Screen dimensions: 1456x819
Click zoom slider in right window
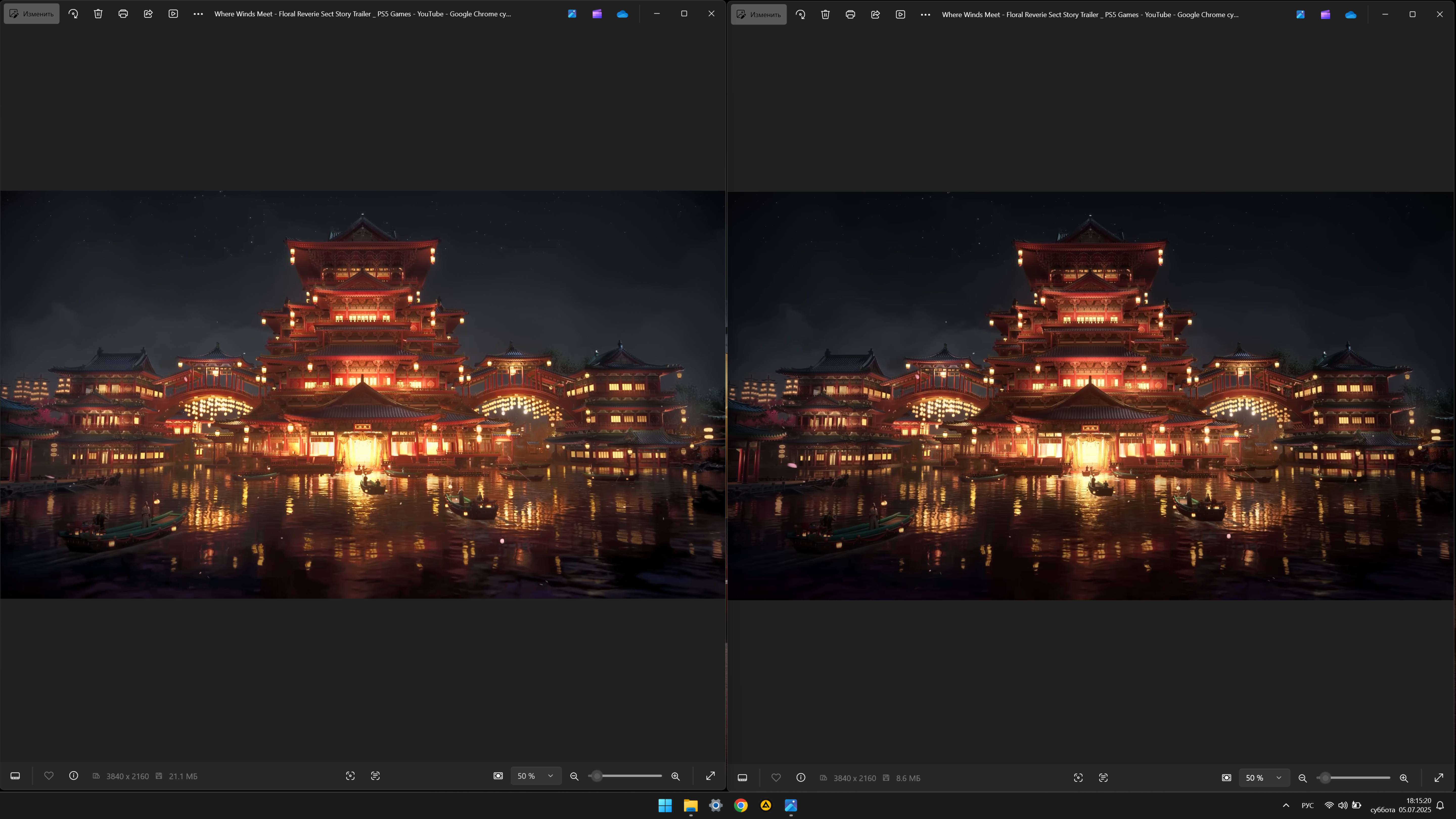point(1353,778)
